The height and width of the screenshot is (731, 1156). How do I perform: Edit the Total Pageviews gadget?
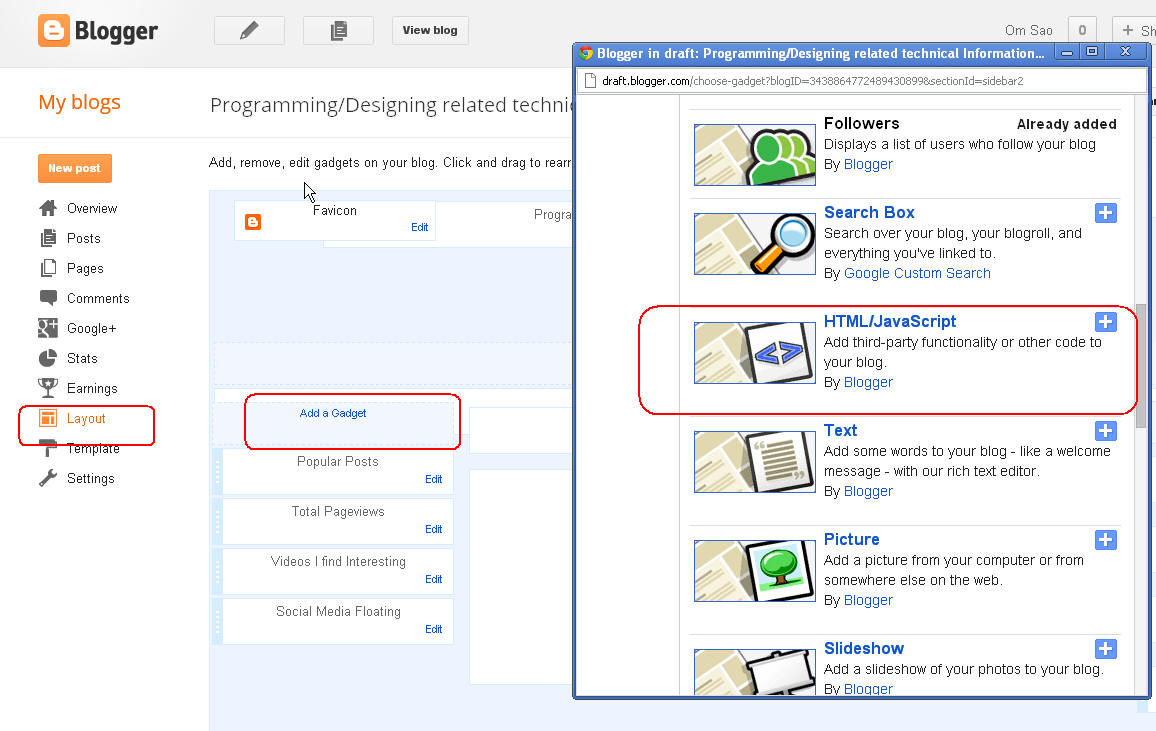click(x=434, y=529)
